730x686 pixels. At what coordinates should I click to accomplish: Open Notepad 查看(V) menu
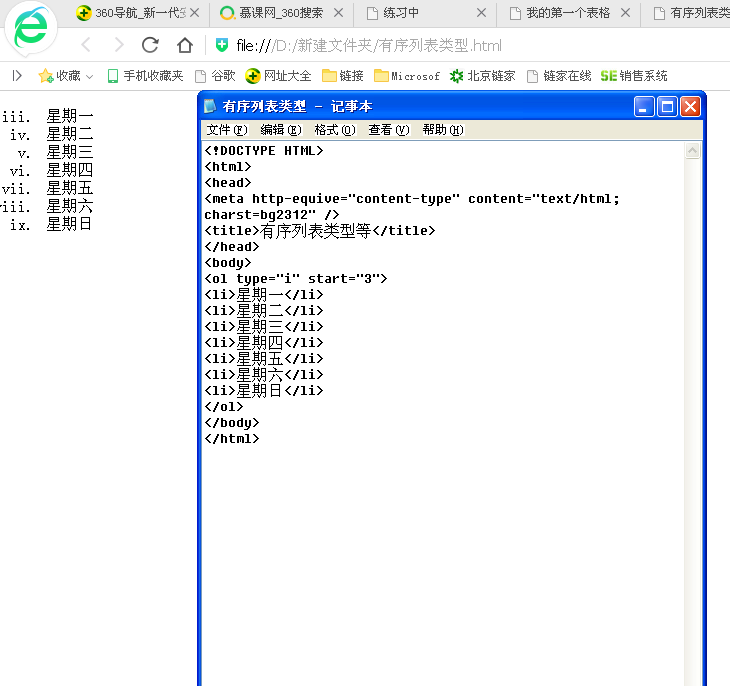pos(389,130)
